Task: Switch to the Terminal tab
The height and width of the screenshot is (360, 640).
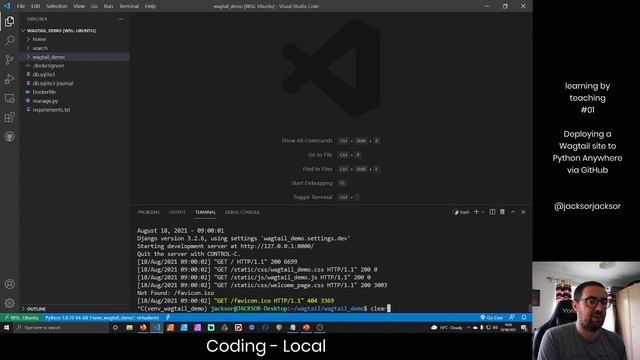Action: tap(205, 212)
